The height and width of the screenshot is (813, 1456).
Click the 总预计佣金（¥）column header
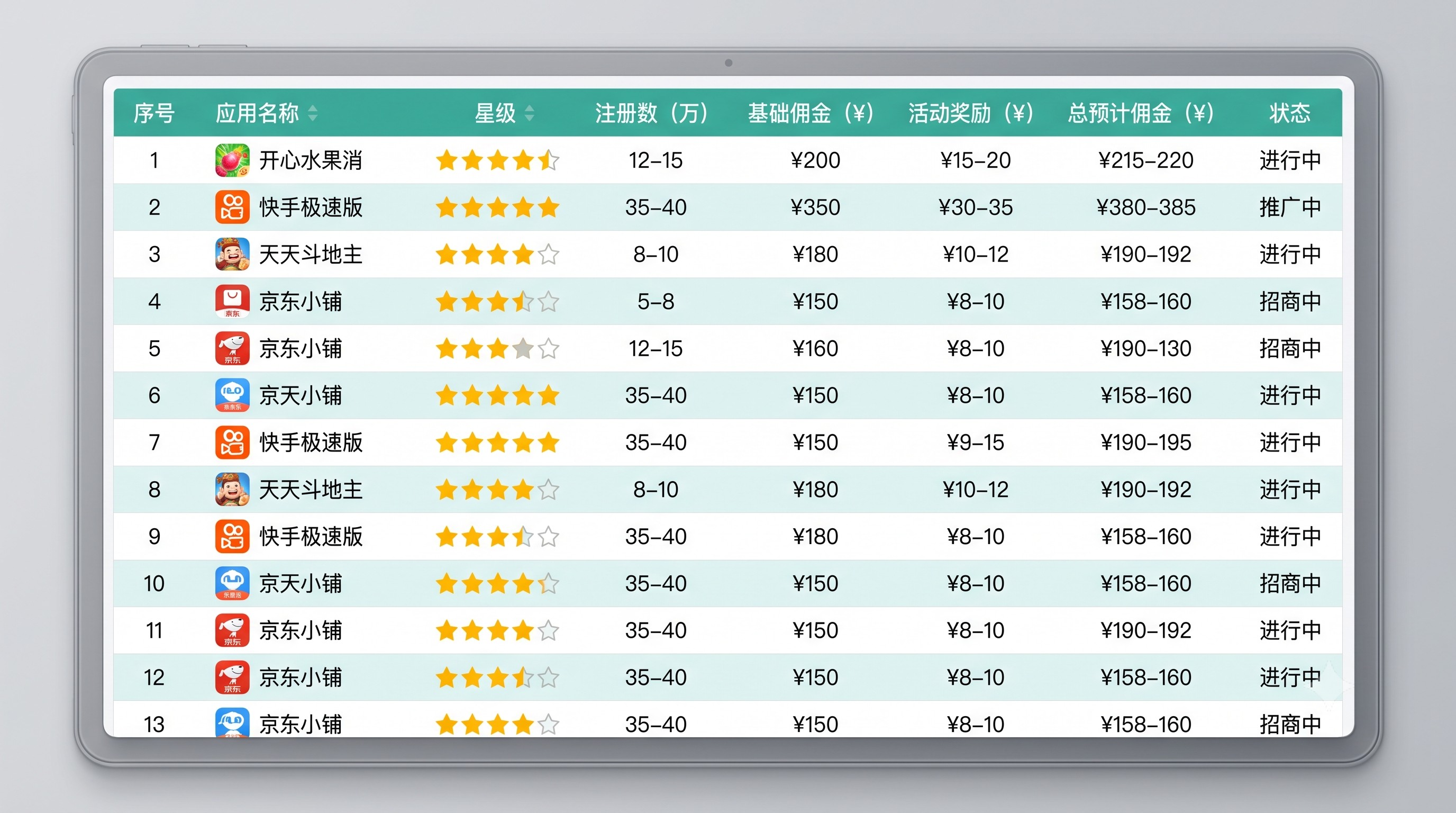coord(1141,113)
